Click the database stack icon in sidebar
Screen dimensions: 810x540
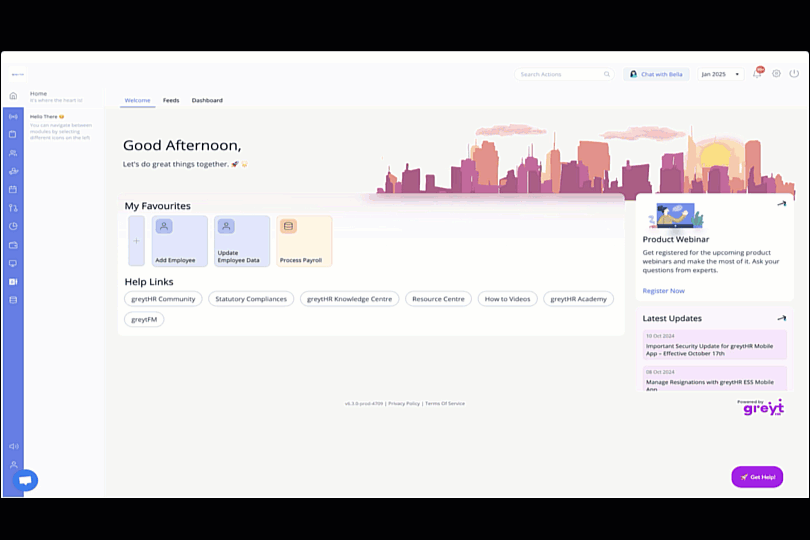point(13,300)
